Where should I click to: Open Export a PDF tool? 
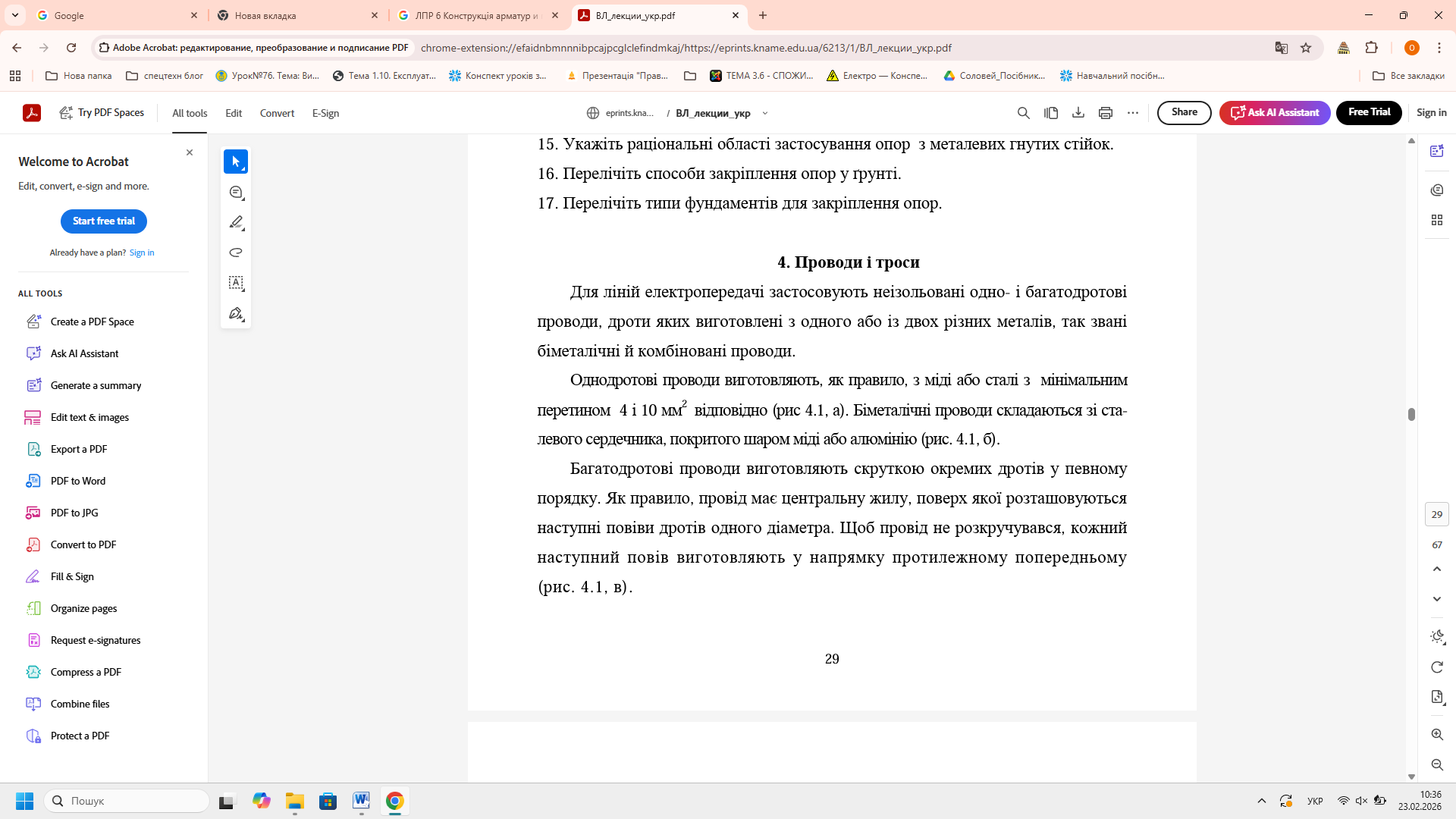tap(79, 449)
